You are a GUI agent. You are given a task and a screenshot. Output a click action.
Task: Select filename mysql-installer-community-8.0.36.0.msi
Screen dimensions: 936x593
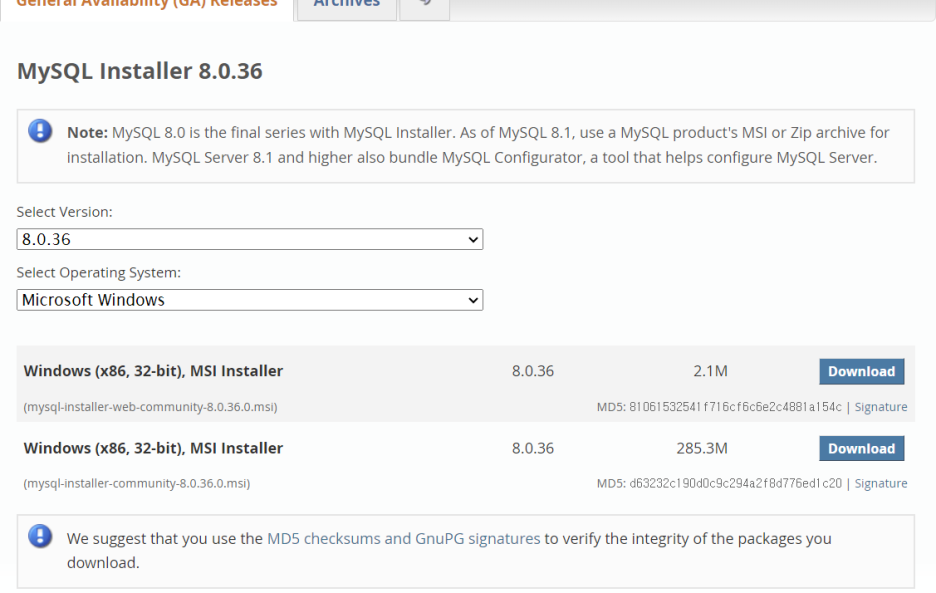click(137, 483)
